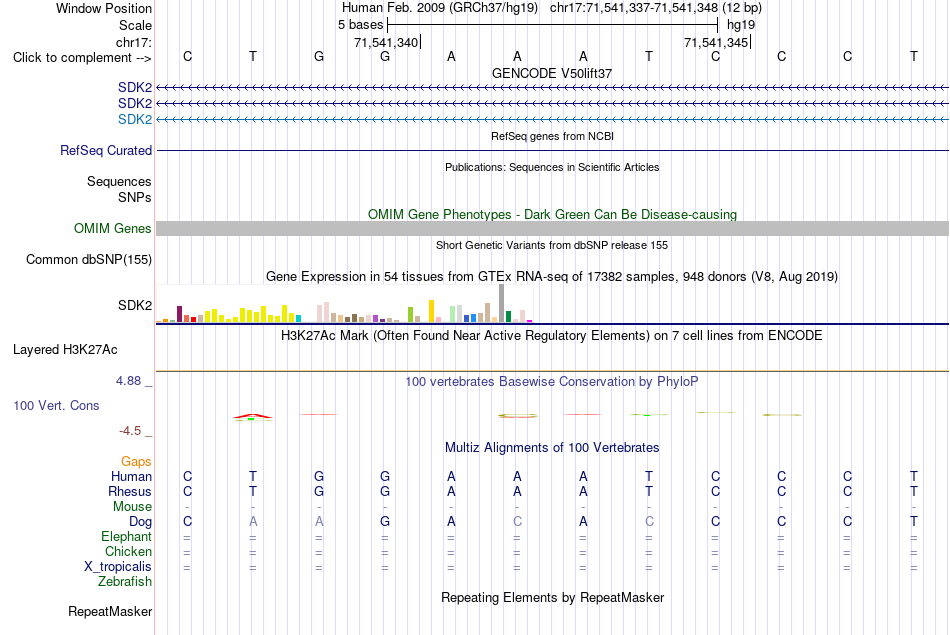Click the T base in the Dog row

[x=914, y=522]
